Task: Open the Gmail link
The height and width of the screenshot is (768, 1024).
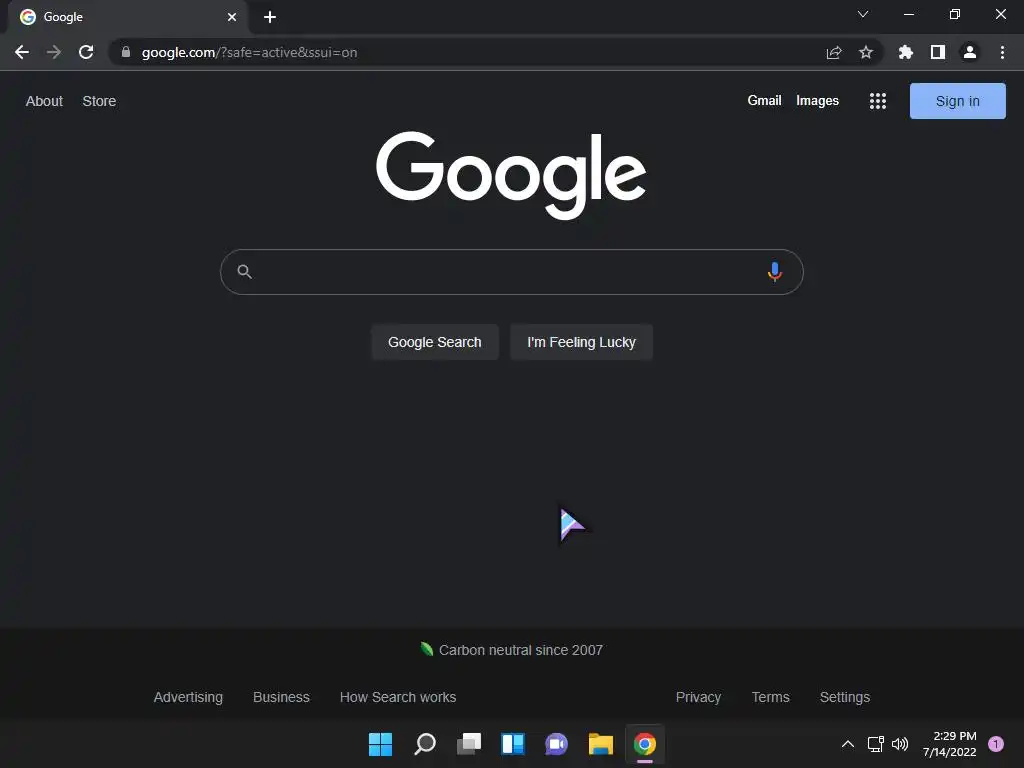Action: (764, 101)
